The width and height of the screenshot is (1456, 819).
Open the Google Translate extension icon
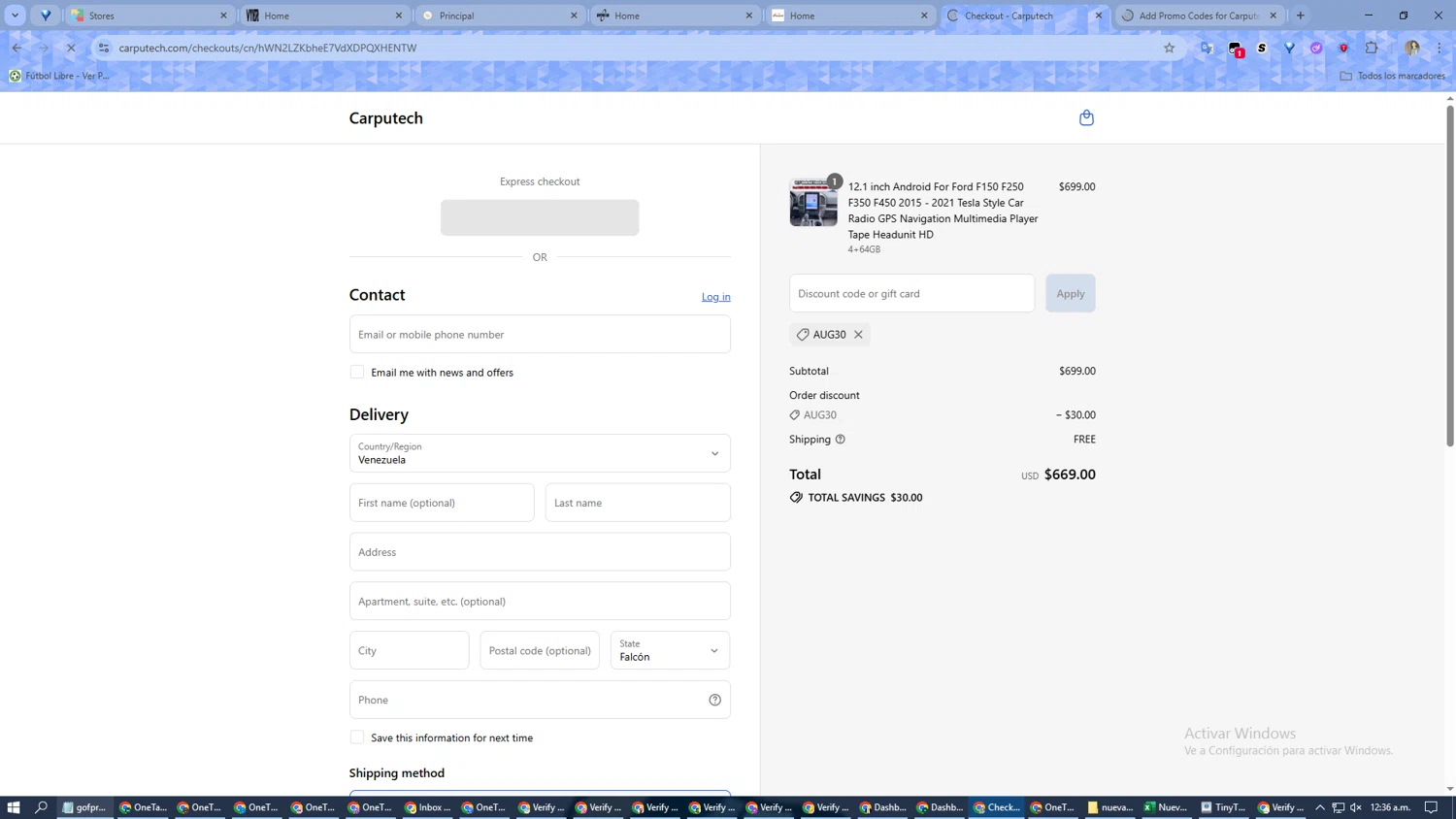click(x=1207, y=48)
